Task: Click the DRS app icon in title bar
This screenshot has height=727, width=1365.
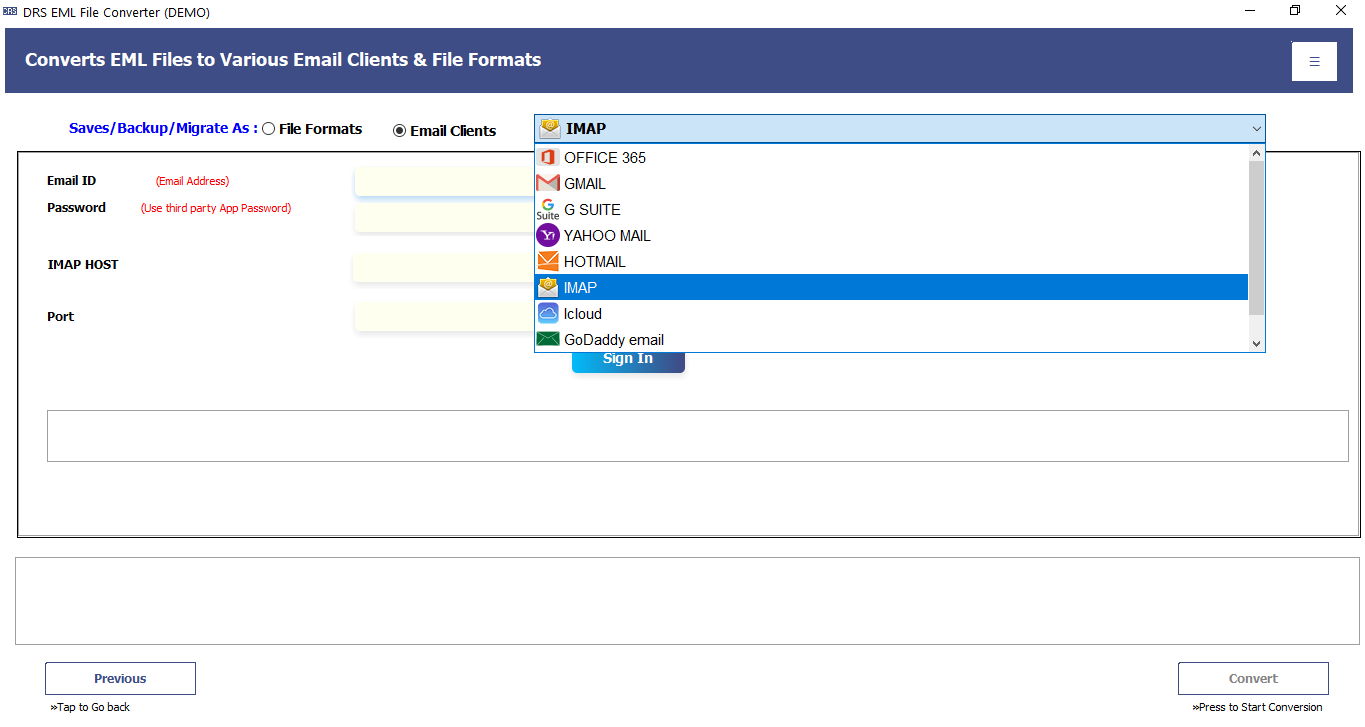Action: coord(10,11)
